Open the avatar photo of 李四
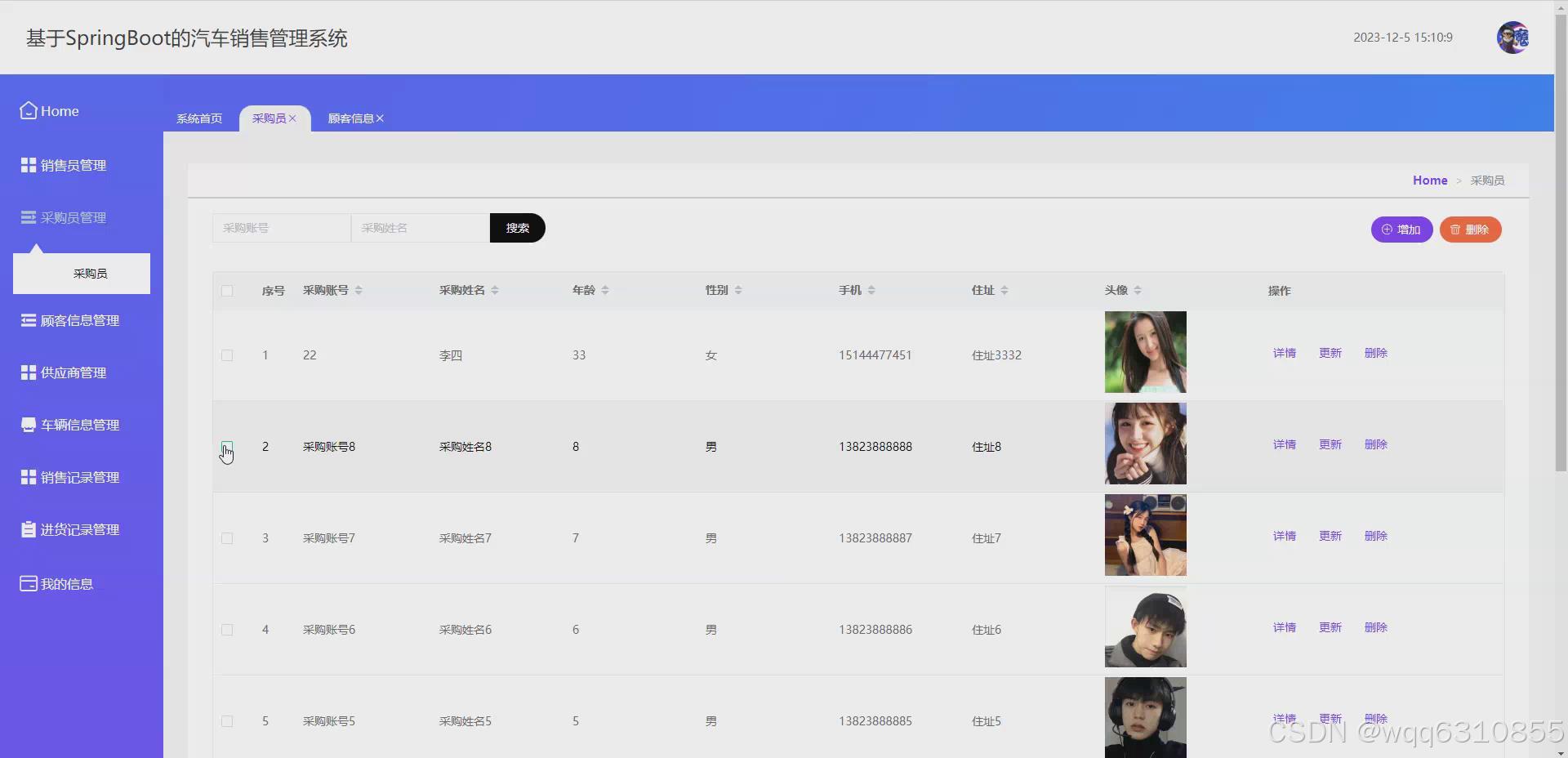Image resolution: width=1568 pixels, height=758 pixels. point(1146,352)
